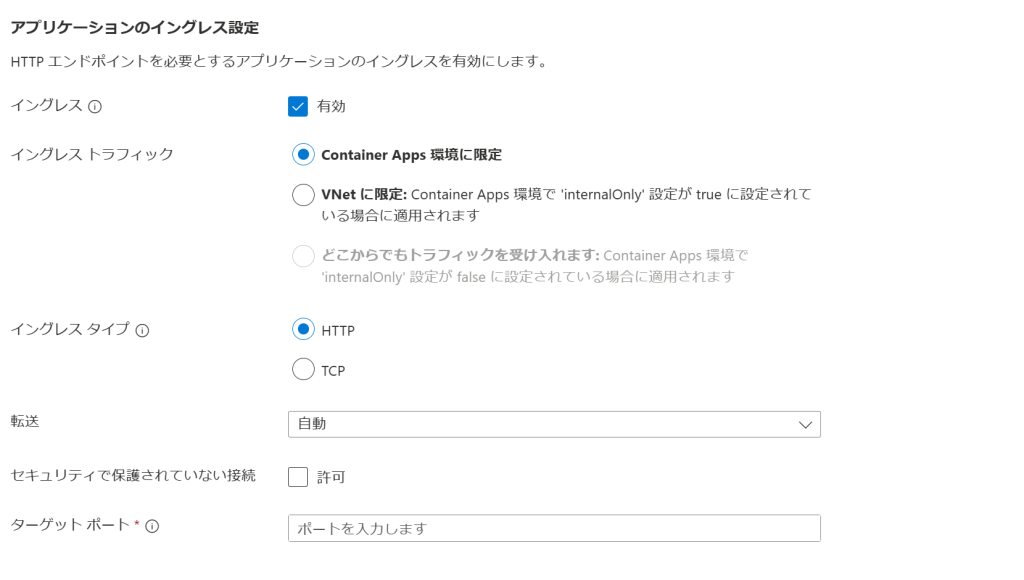Click the セキュリティで保護されていない接続 label

tap(133, 475)
